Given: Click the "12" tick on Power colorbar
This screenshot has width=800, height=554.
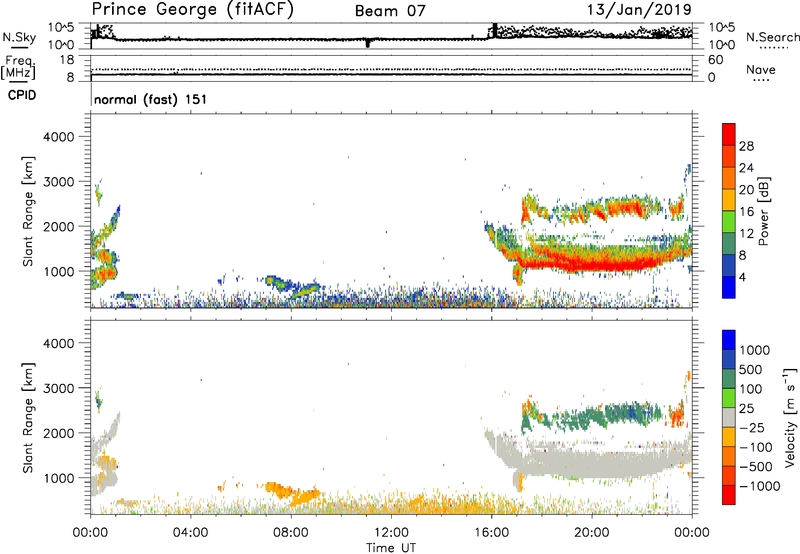Looking at the screenshot, I should coord(746,234).
